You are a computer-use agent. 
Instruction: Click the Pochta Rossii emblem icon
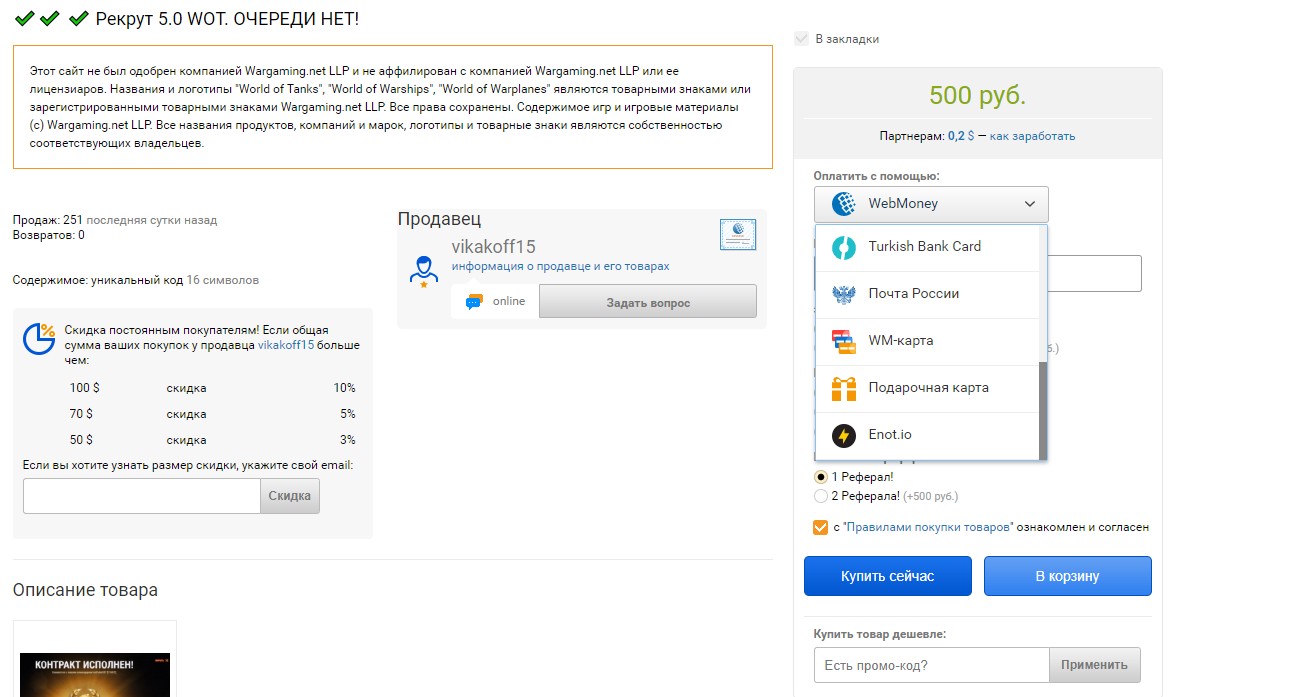[x=844, y=294]
